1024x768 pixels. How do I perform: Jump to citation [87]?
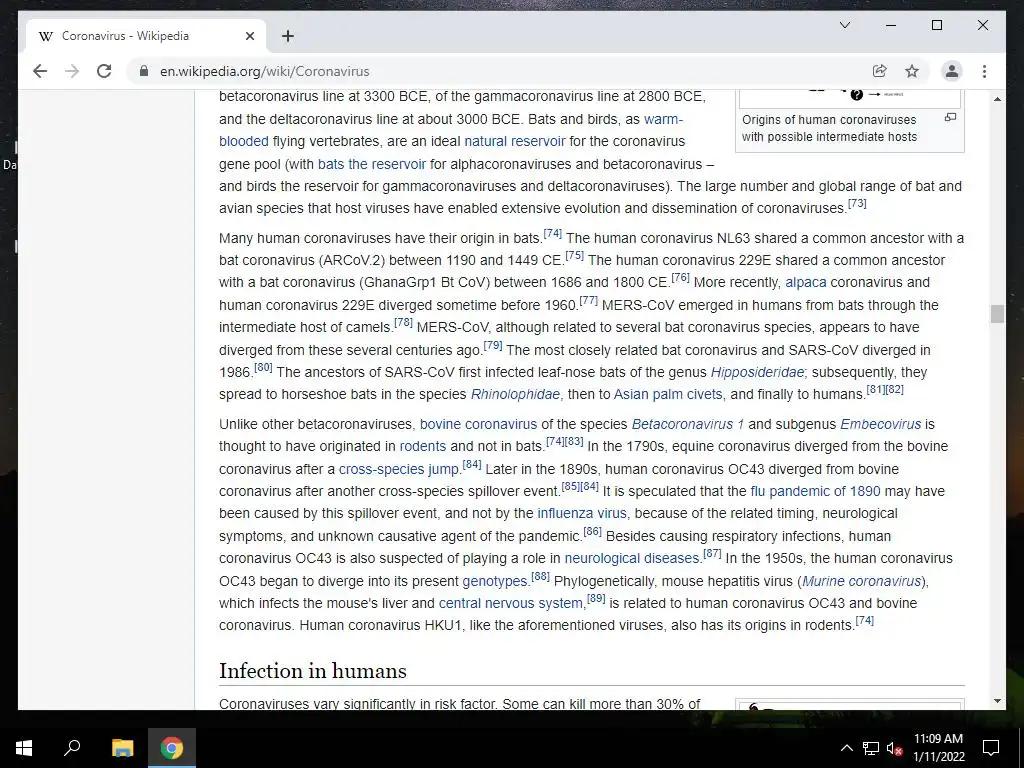(x=712, y=554)
